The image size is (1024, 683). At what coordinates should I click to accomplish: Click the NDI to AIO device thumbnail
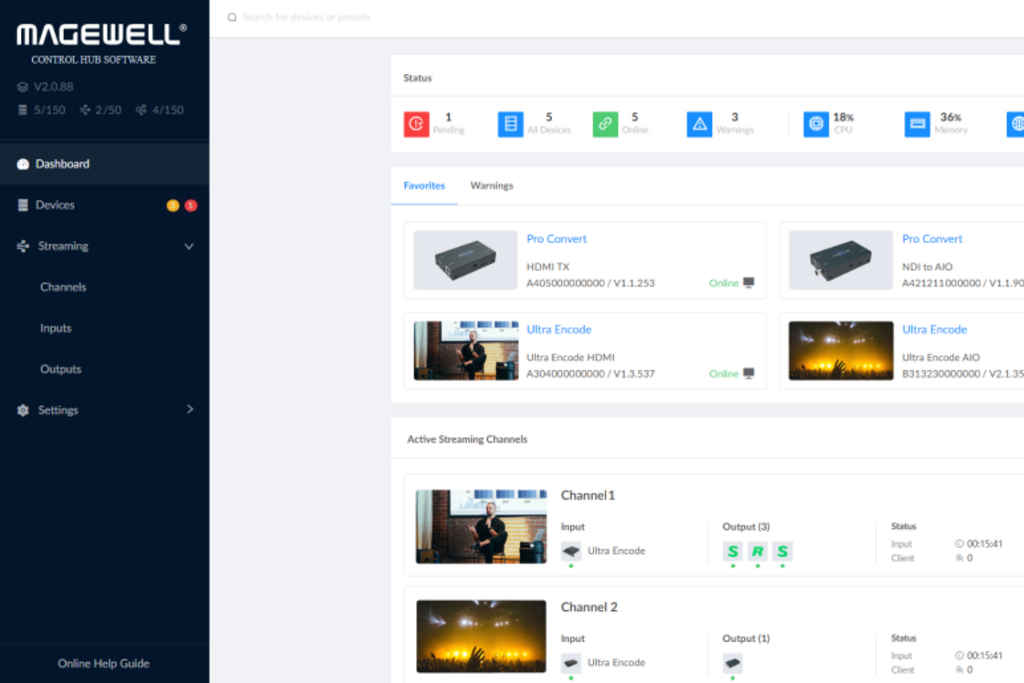click(840, 260)
